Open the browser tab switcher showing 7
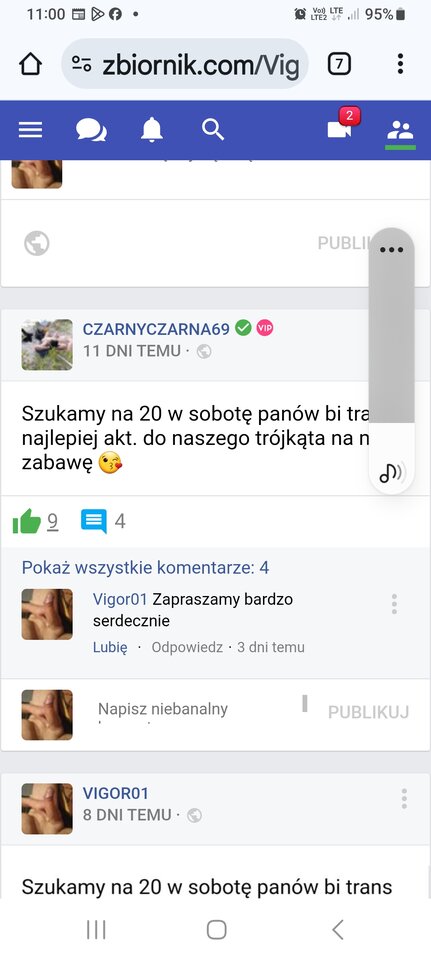The width and height of the screenshot is (431, 960). pyautogui.click(x=339, y=64)
